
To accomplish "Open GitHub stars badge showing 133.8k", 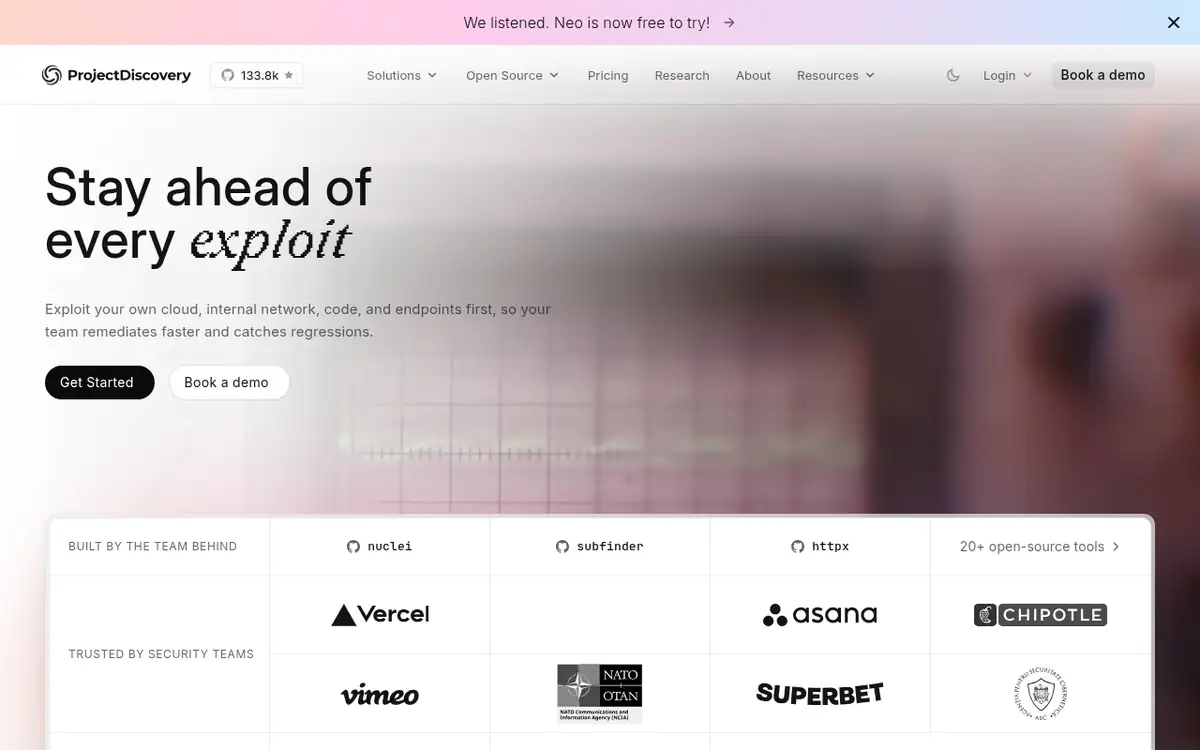I will tap(257, 75).
